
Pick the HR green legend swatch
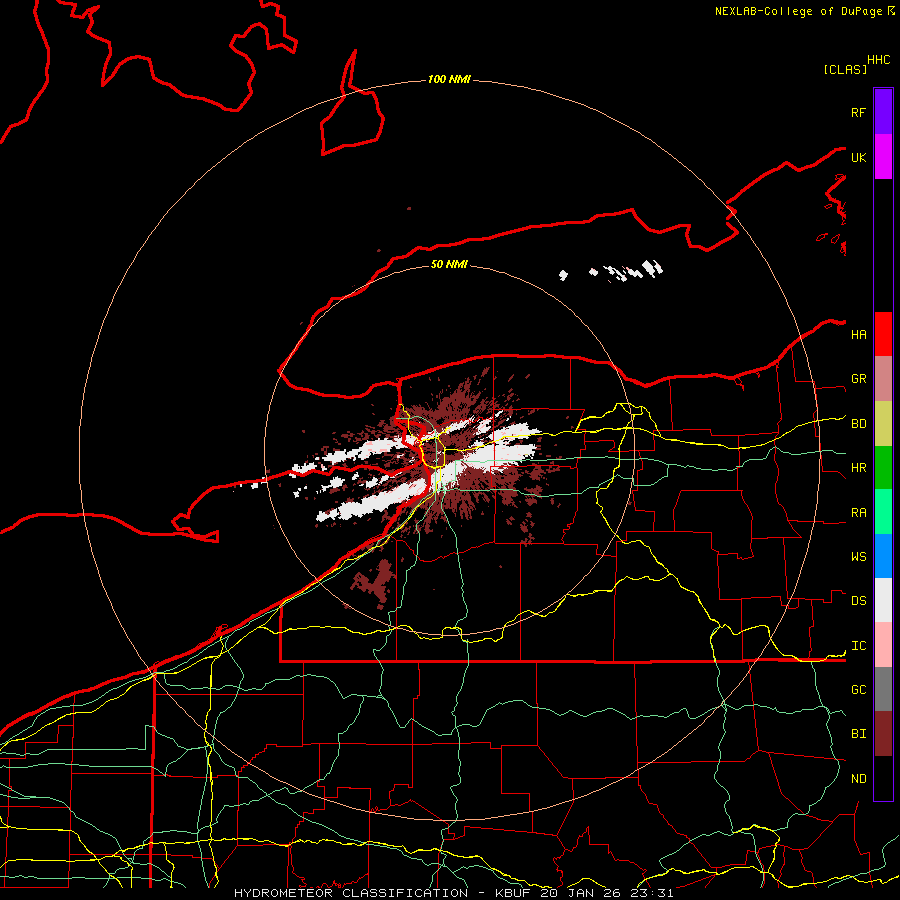883,468
